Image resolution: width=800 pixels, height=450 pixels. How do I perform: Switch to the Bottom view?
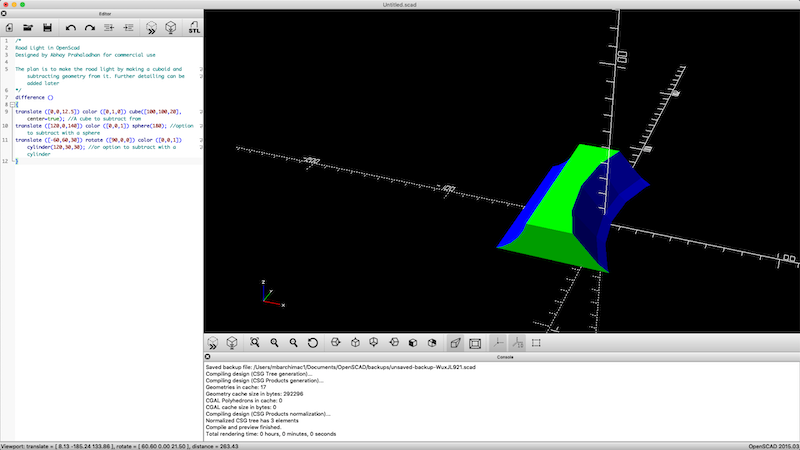click(374, 343)
